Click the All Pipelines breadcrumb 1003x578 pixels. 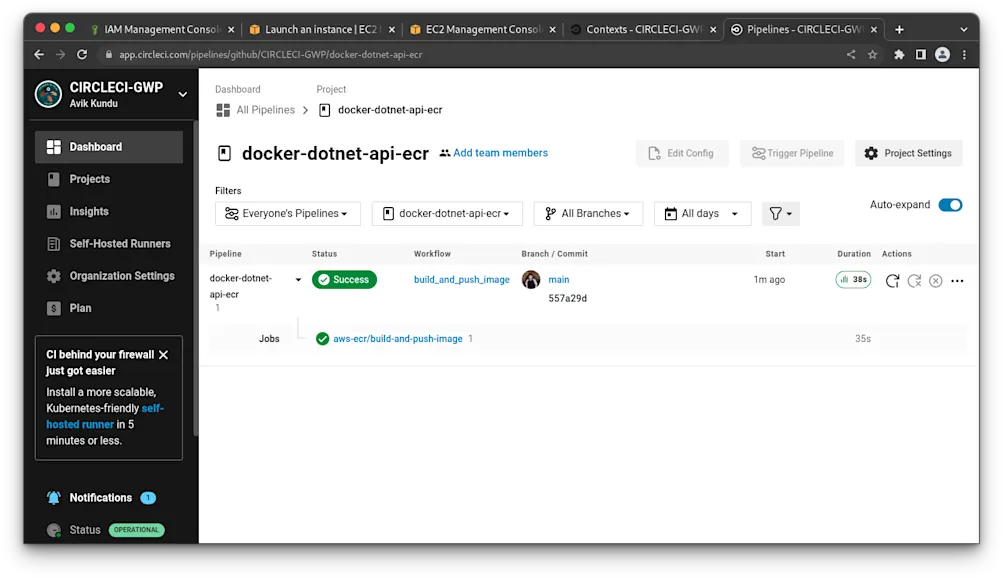(265, 110)
